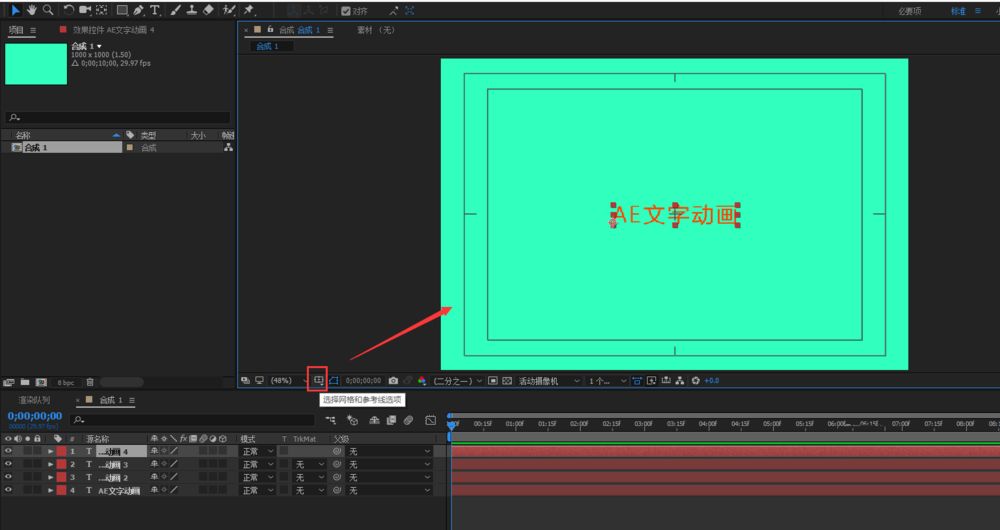Hide layer 2 with its eye icon
This screenshot has height=530, width=1000.
pos(8,464)
